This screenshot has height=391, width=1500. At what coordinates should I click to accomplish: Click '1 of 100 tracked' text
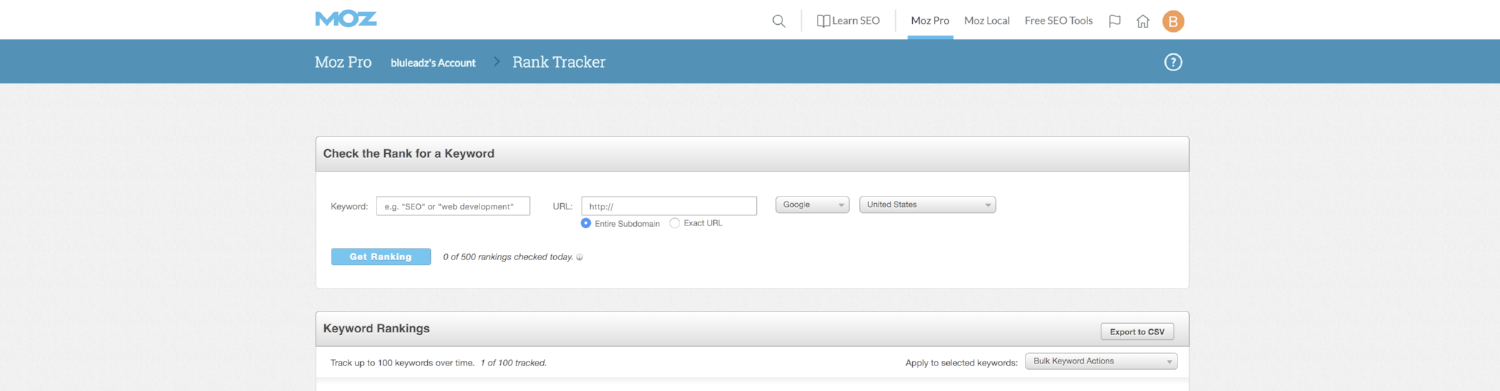pyautogui.click(x=513, y=362)
